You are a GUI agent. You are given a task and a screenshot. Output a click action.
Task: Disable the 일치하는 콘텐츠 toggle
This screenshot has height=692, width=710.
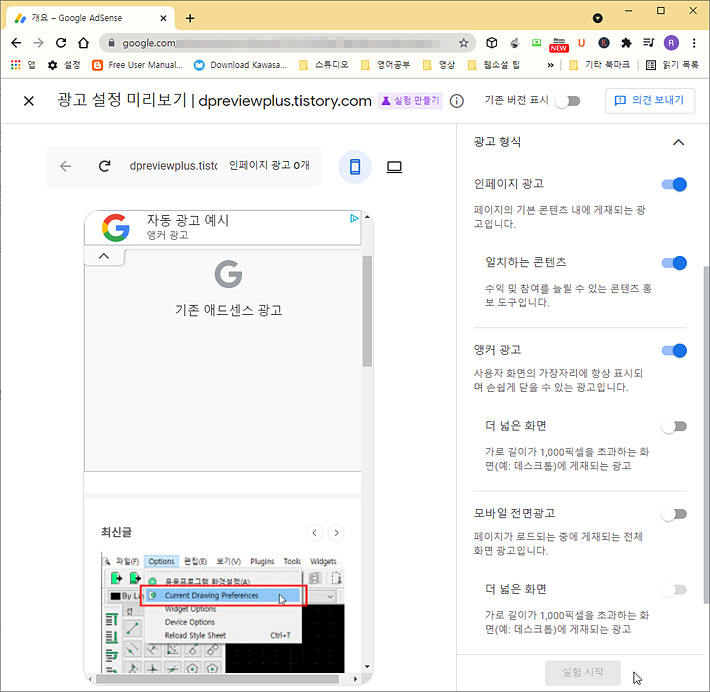click(674, 263)
